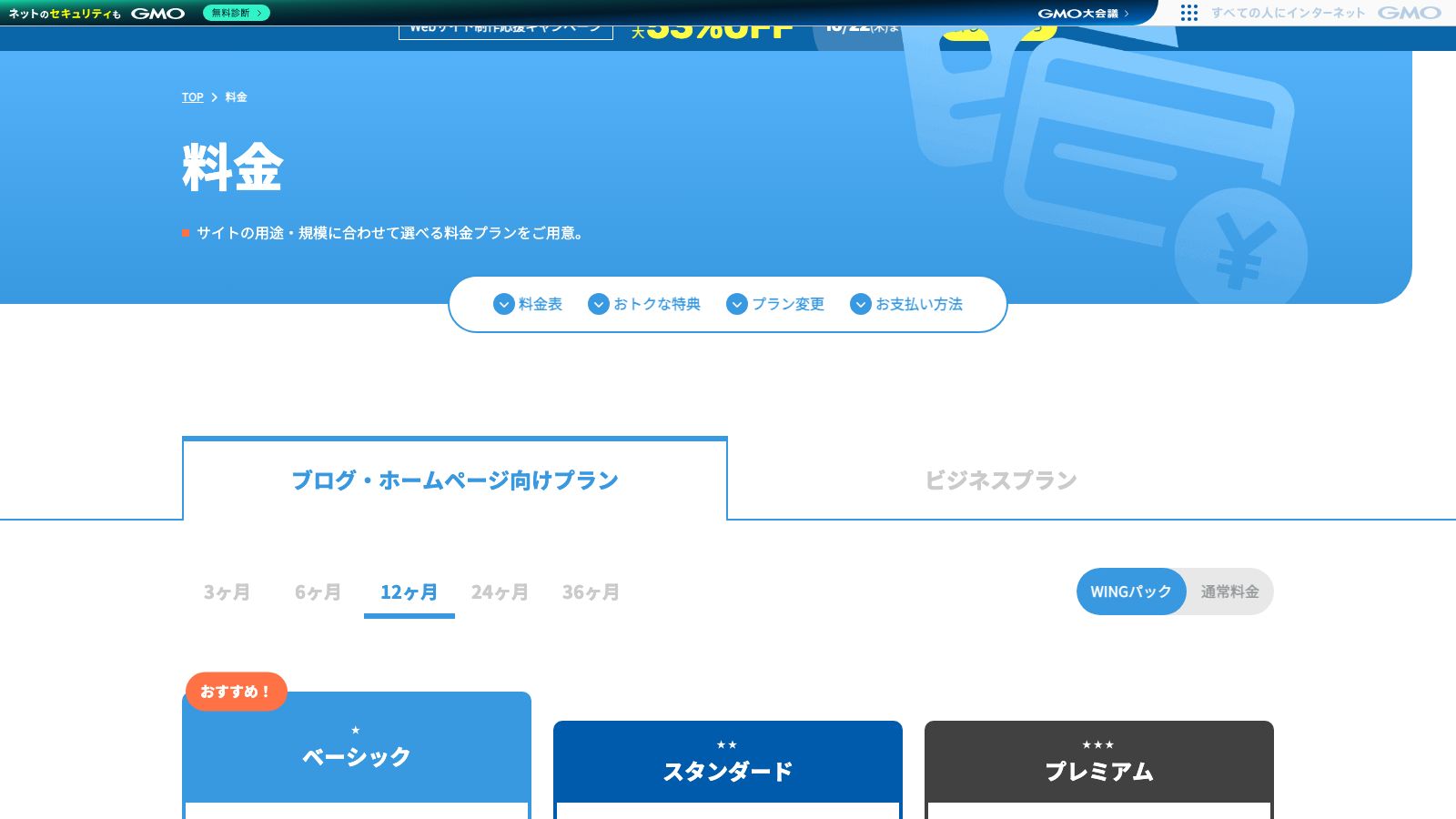Click the ベーシック plan header
Screen dimensions: 1456x819
pyautogui.click(x=357, y=747)
